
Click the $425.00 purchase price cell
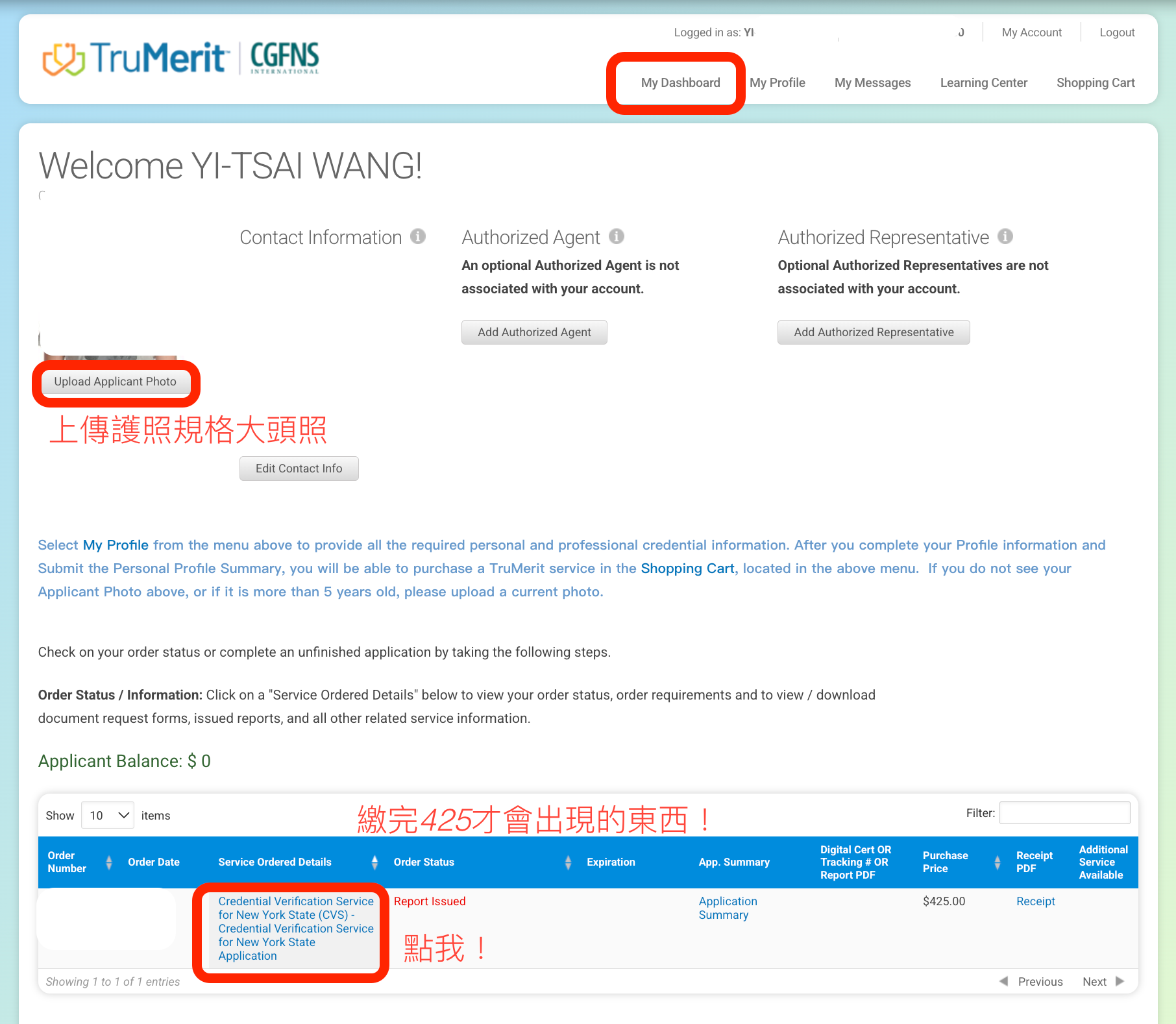pos(944,901)
